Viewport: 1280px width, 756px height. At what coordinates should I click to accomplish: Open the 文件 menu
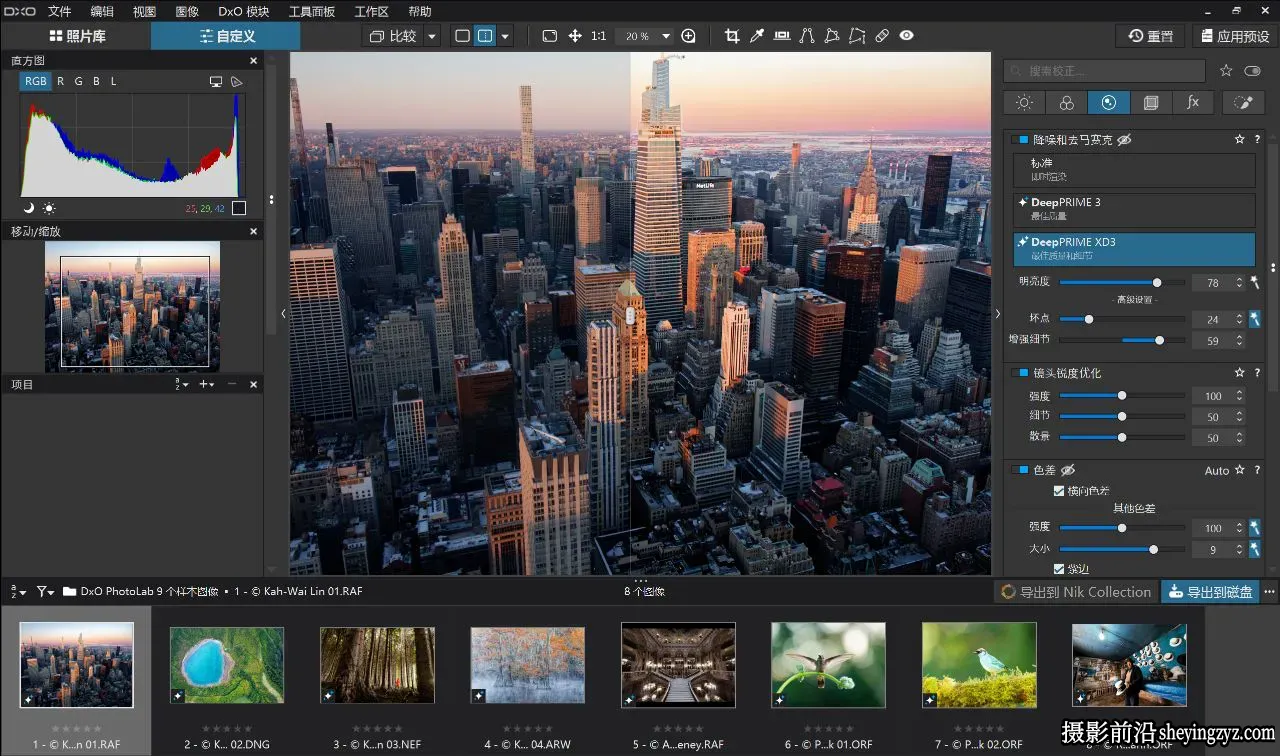pyautogui.click(x=60, y=11)
